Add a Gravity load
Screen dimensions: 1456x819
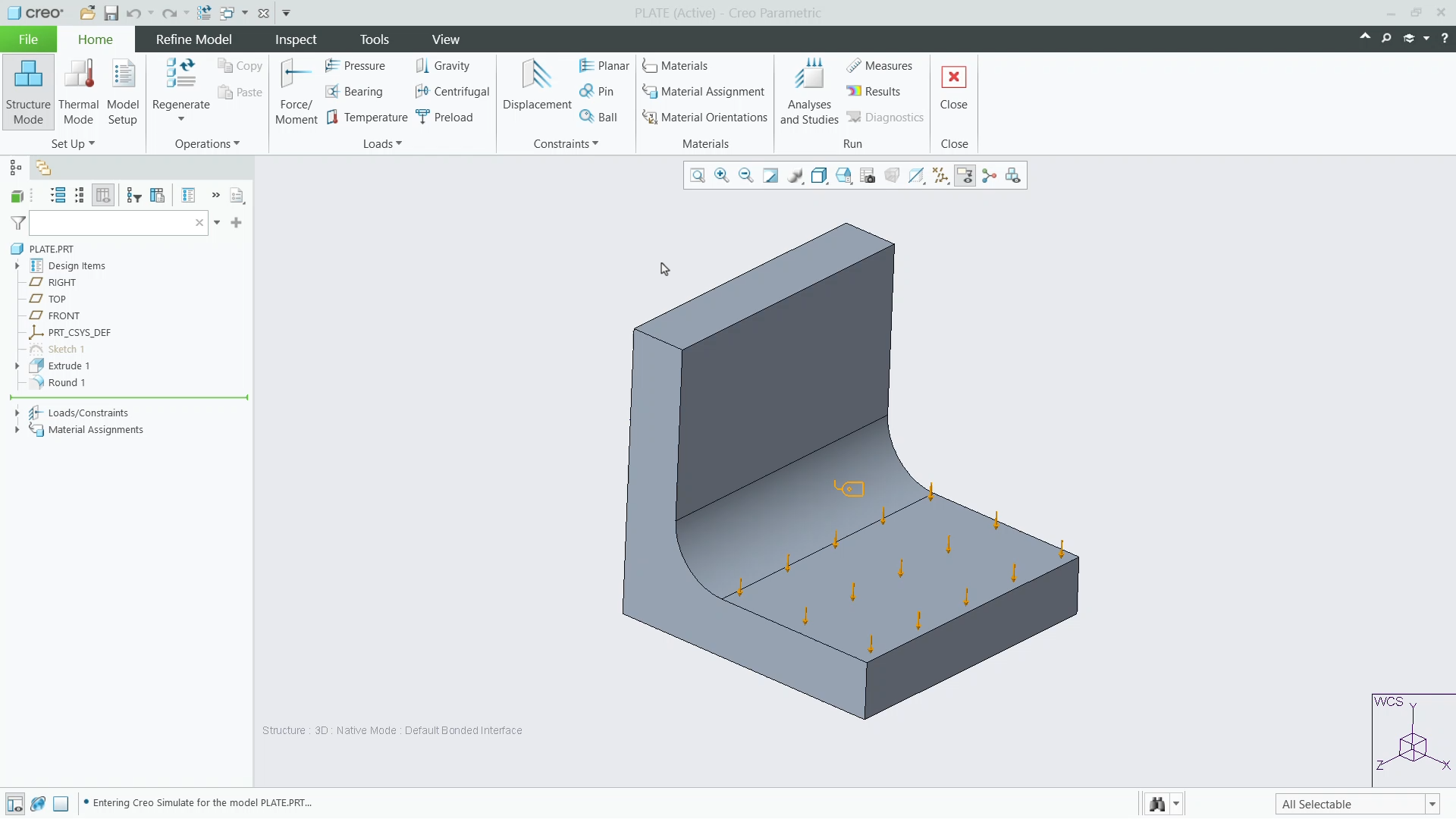point(443,66)
